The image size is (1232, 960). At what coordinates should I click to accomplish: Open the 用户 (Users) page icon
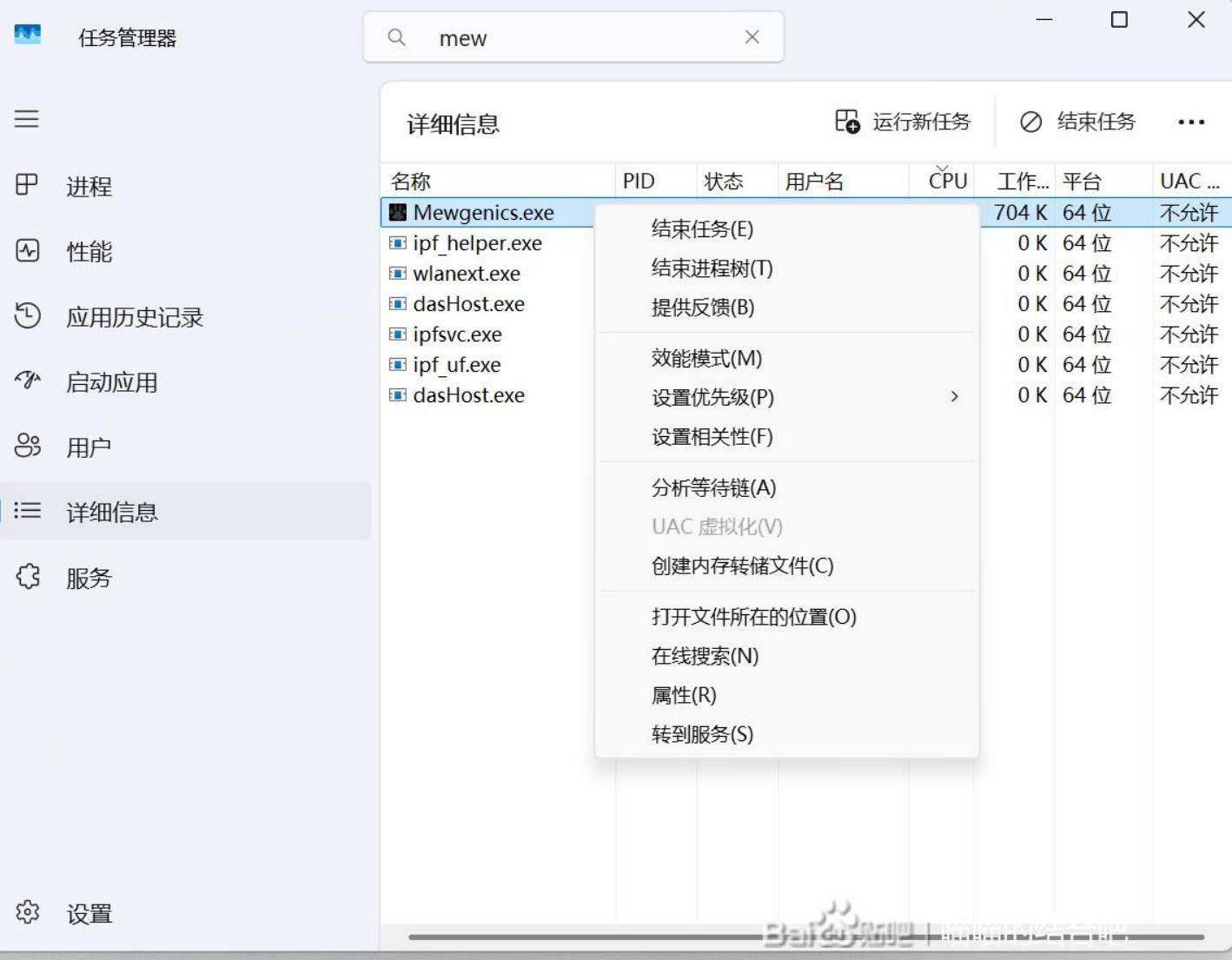pyautogui.click(x=27, y=447)
